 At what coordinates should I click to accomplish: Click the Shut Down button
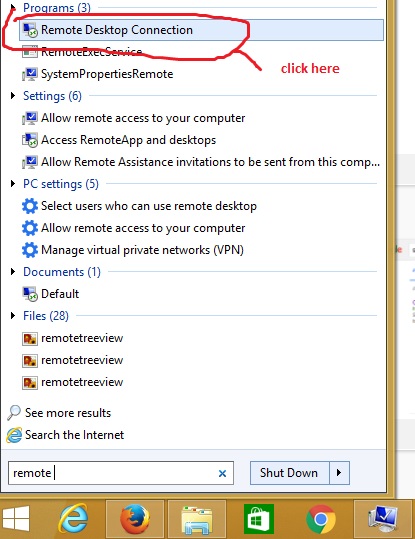click(290, 473)
